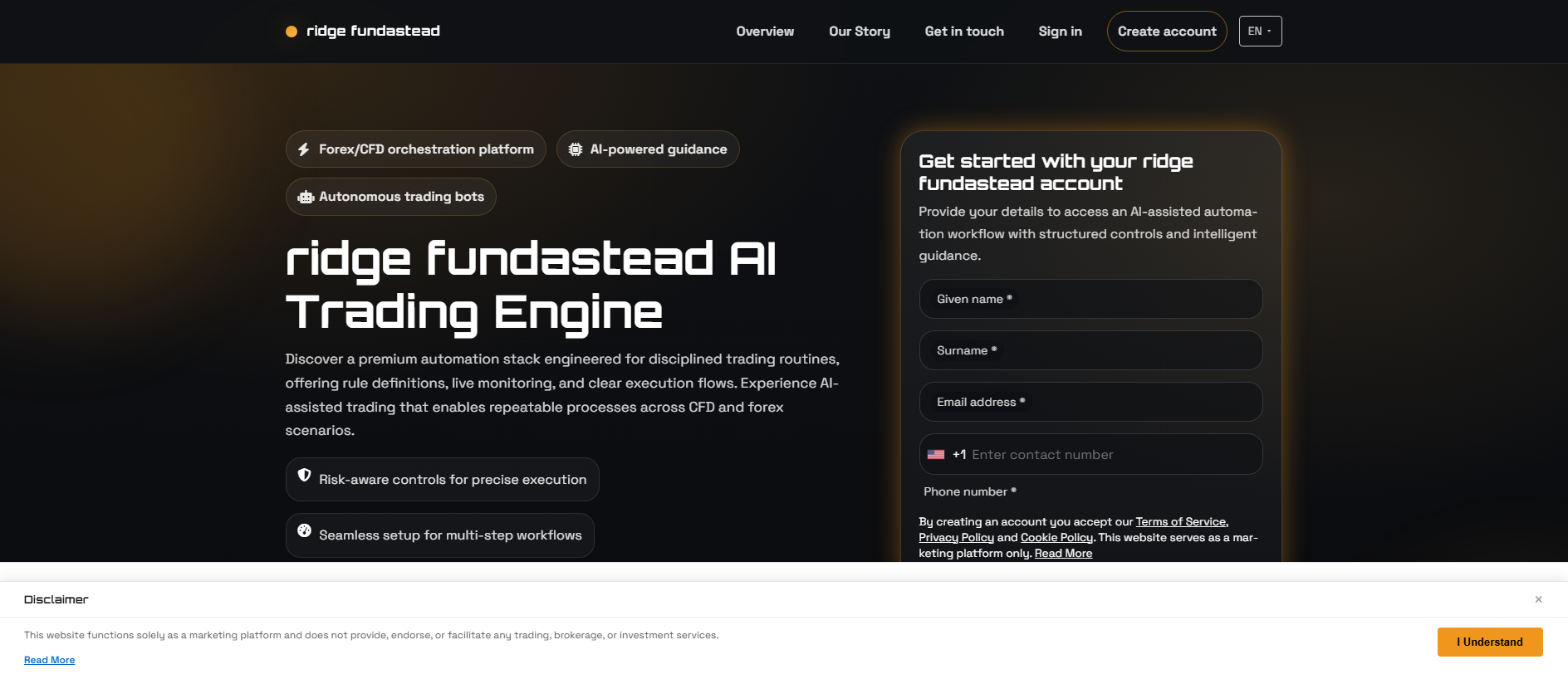This screenshot has height=679, width=1568.
Task: Click the Create account button
Action: click(1166, 32)
